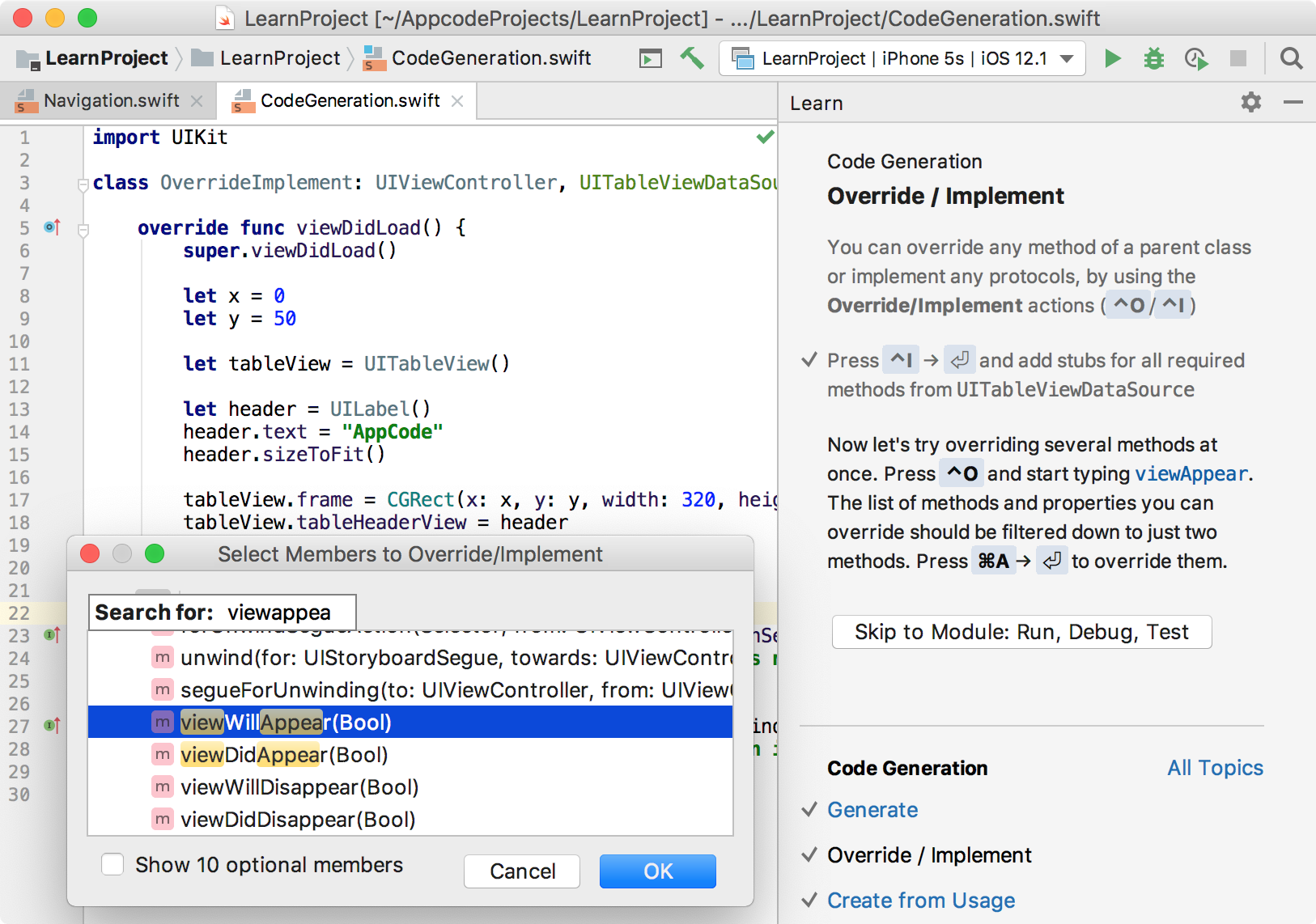Viewport: 1316px width, 924px height.
Task: Click the run target console icon
Action: (650, 58)
